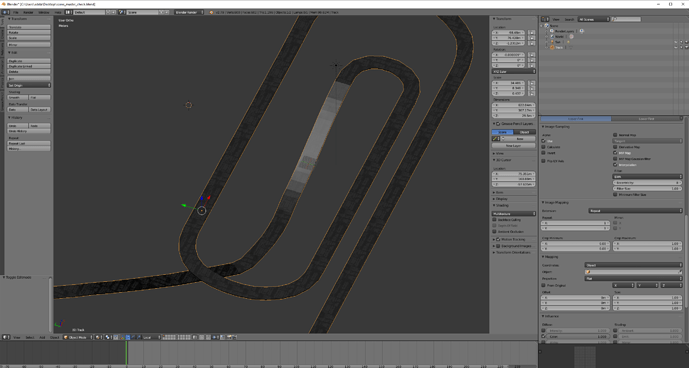
Task: Click the Duplicate Linked button
Action: tap(29, 66)
